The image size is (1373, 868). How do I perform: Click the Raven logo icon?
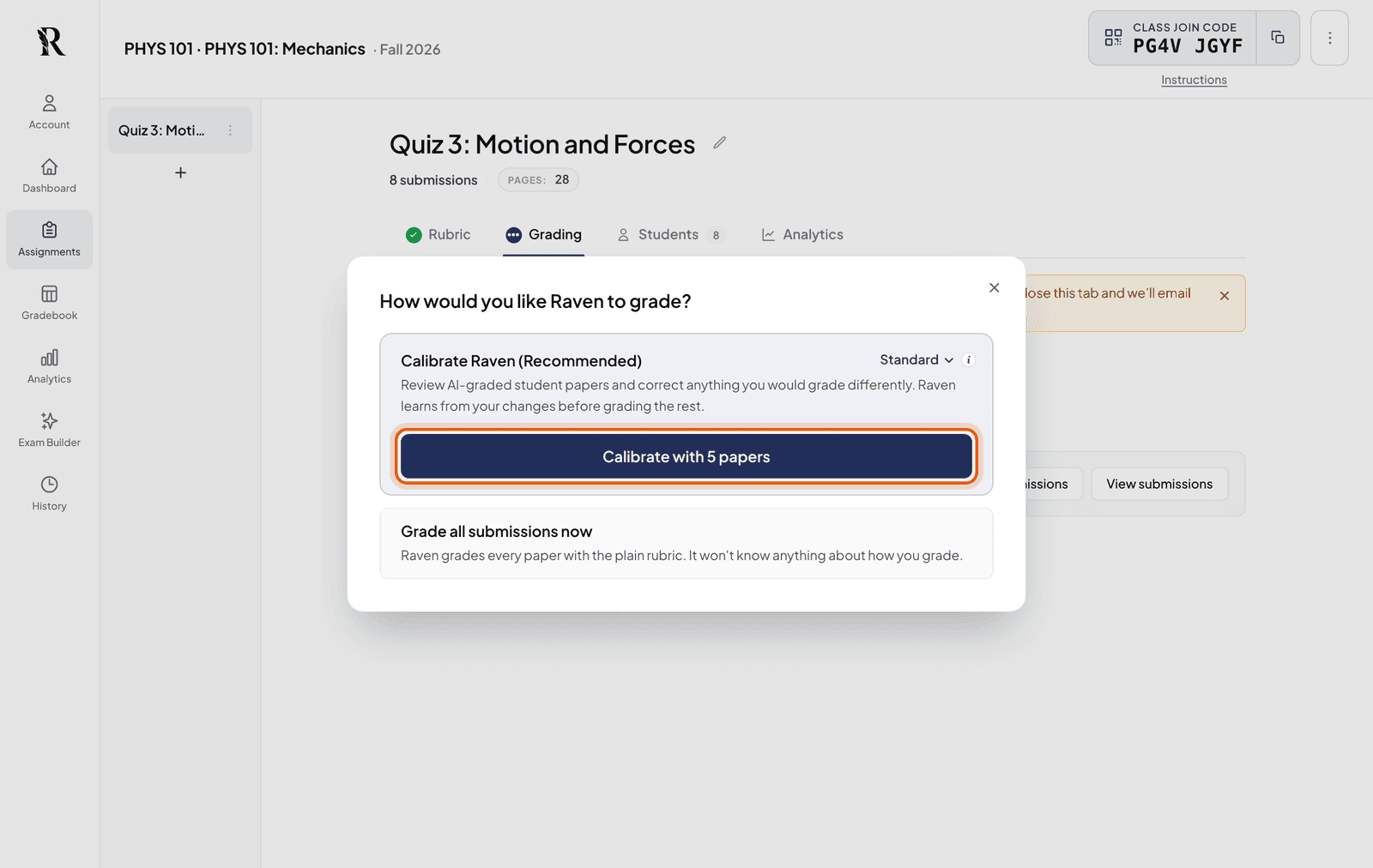pyautogui.click(x=50, y=41)
